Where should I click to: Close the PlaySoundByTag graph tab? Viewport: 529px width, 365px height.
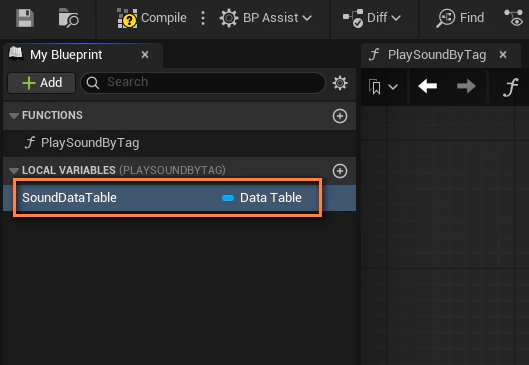503,55
